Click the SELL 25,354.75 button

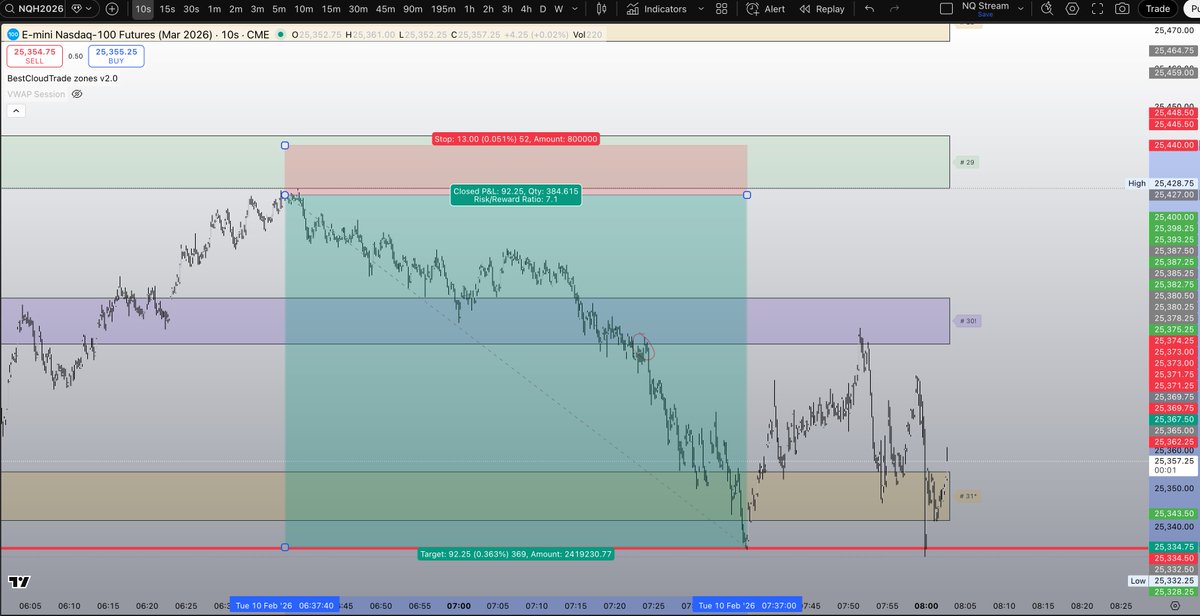click(33, 56)
